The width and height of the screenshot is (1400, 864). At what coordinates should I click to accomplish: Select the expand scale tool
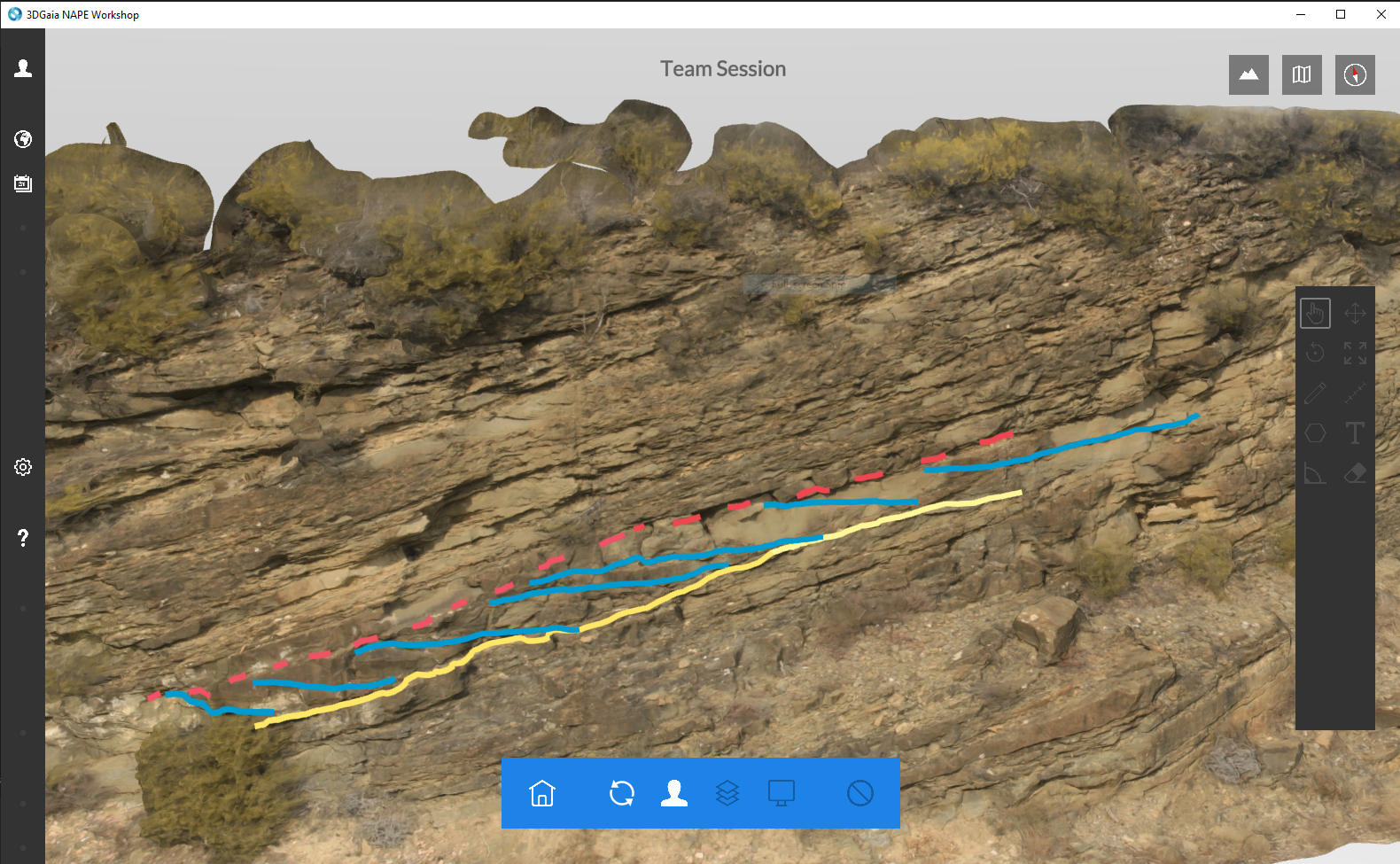pyautogui.click(x=1355, y=353)
